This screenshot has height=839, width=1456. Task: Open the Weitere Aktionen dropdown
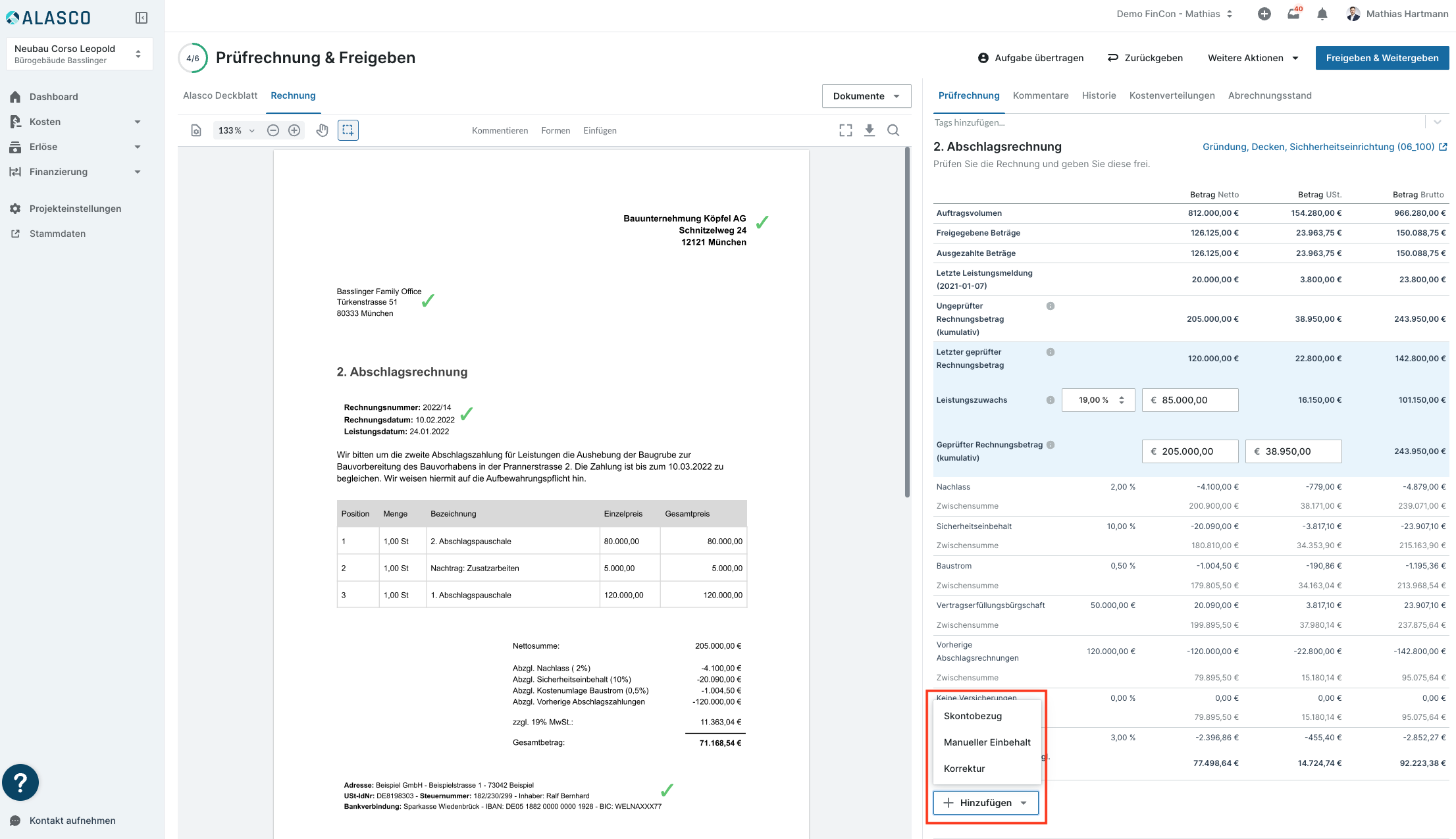click(1253, 58)
